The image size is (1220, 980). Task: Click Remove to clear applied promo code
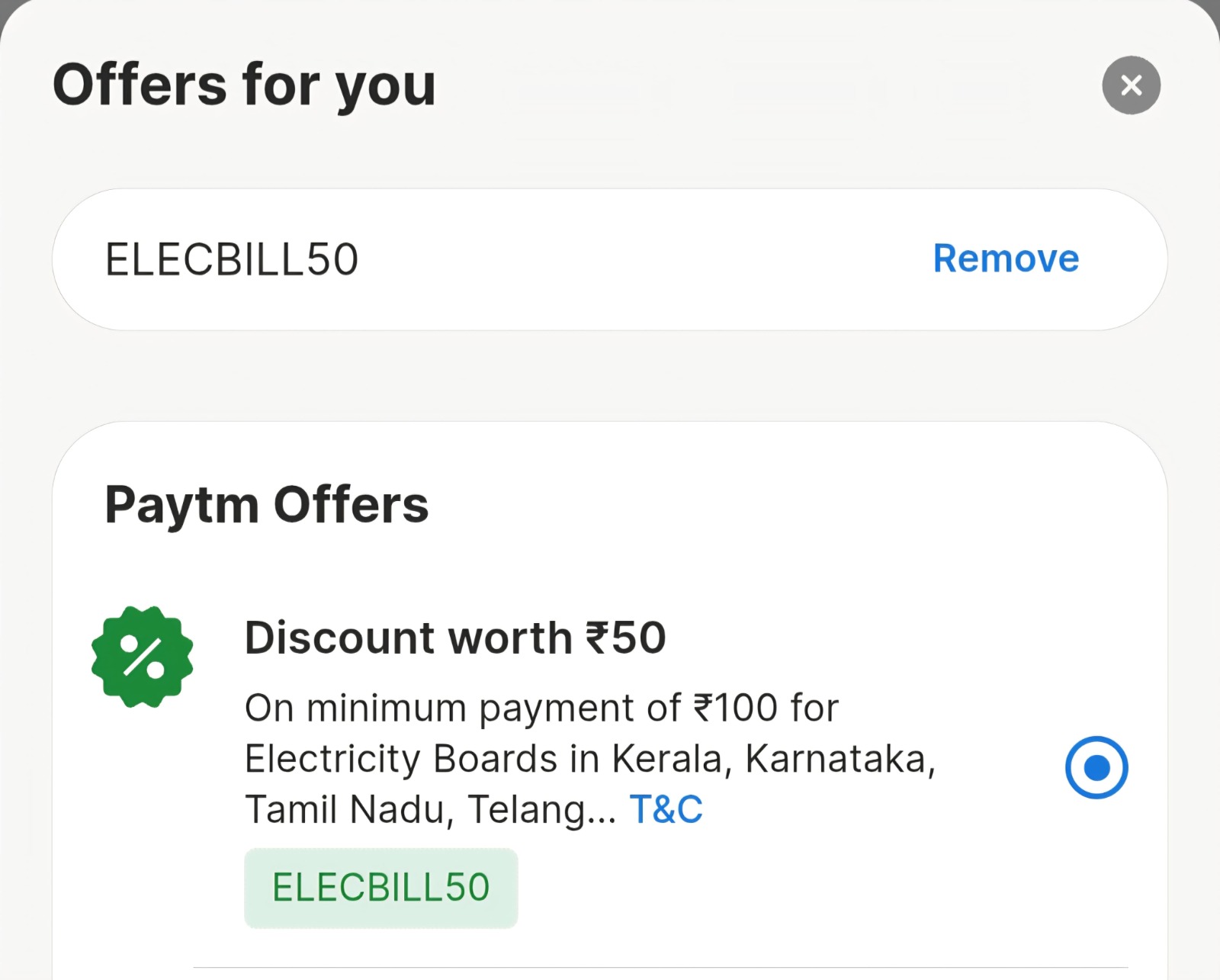[x=1004, y=258]
